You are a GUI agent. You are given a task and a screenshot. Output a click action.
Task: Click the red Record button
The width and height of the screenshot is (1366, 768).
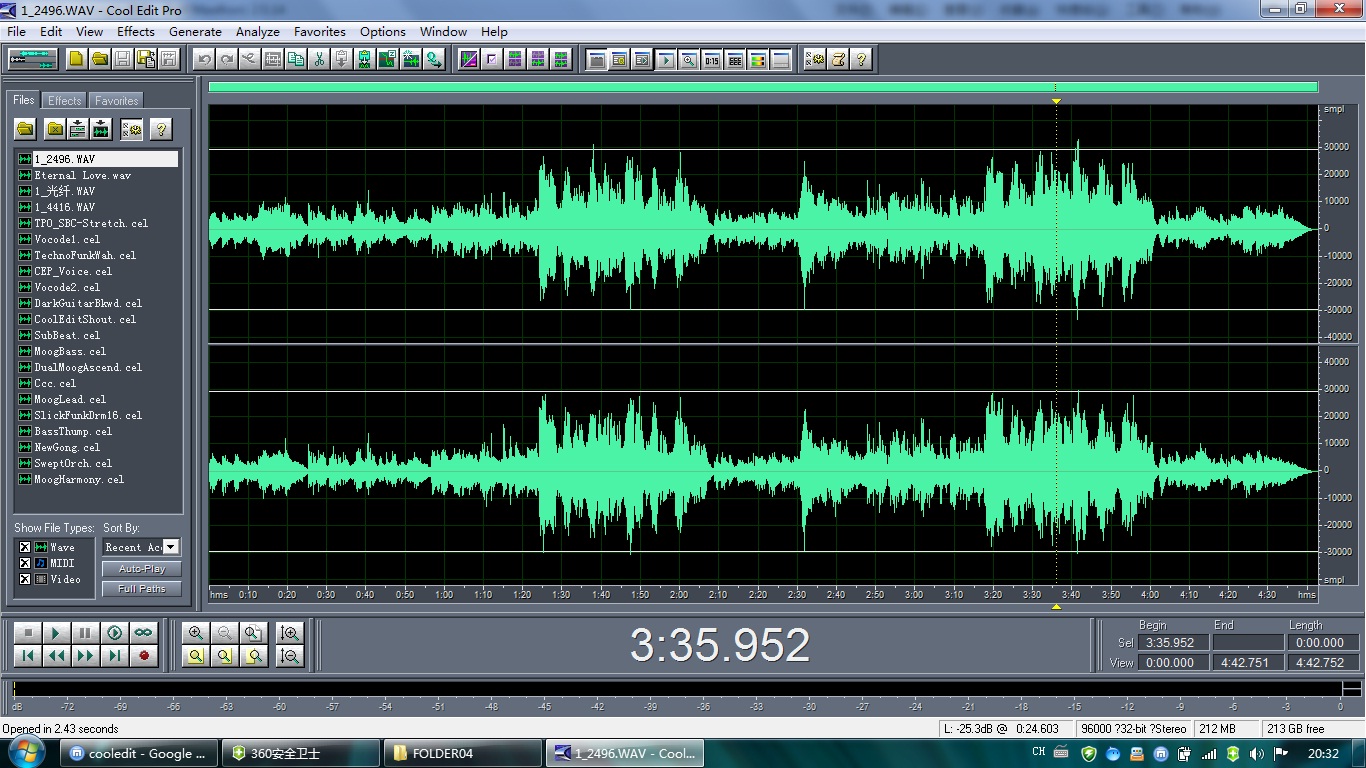click(x=144, y=656)
